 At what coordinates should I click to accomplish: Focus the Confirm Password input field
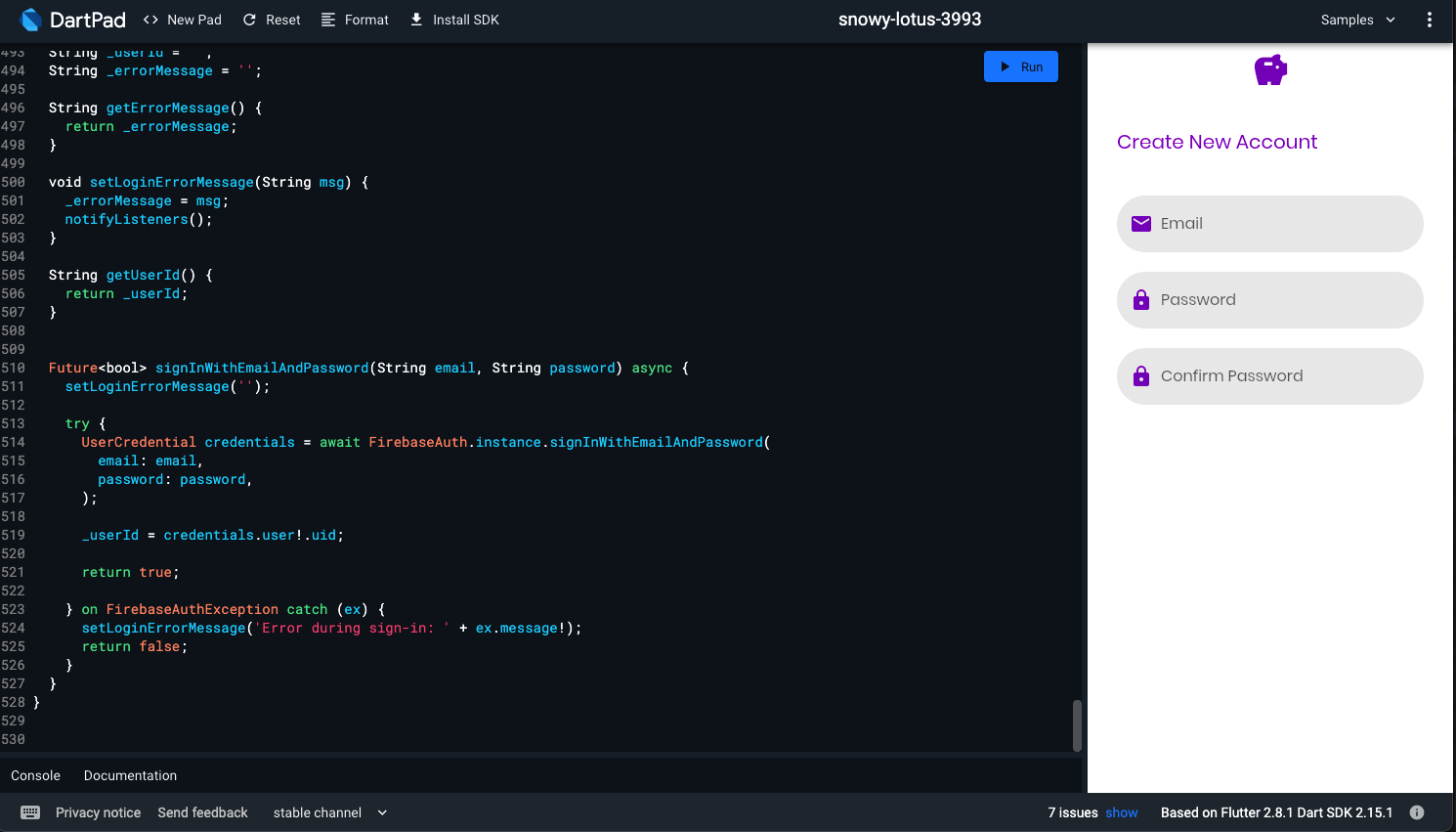(x=1270, y=376)
